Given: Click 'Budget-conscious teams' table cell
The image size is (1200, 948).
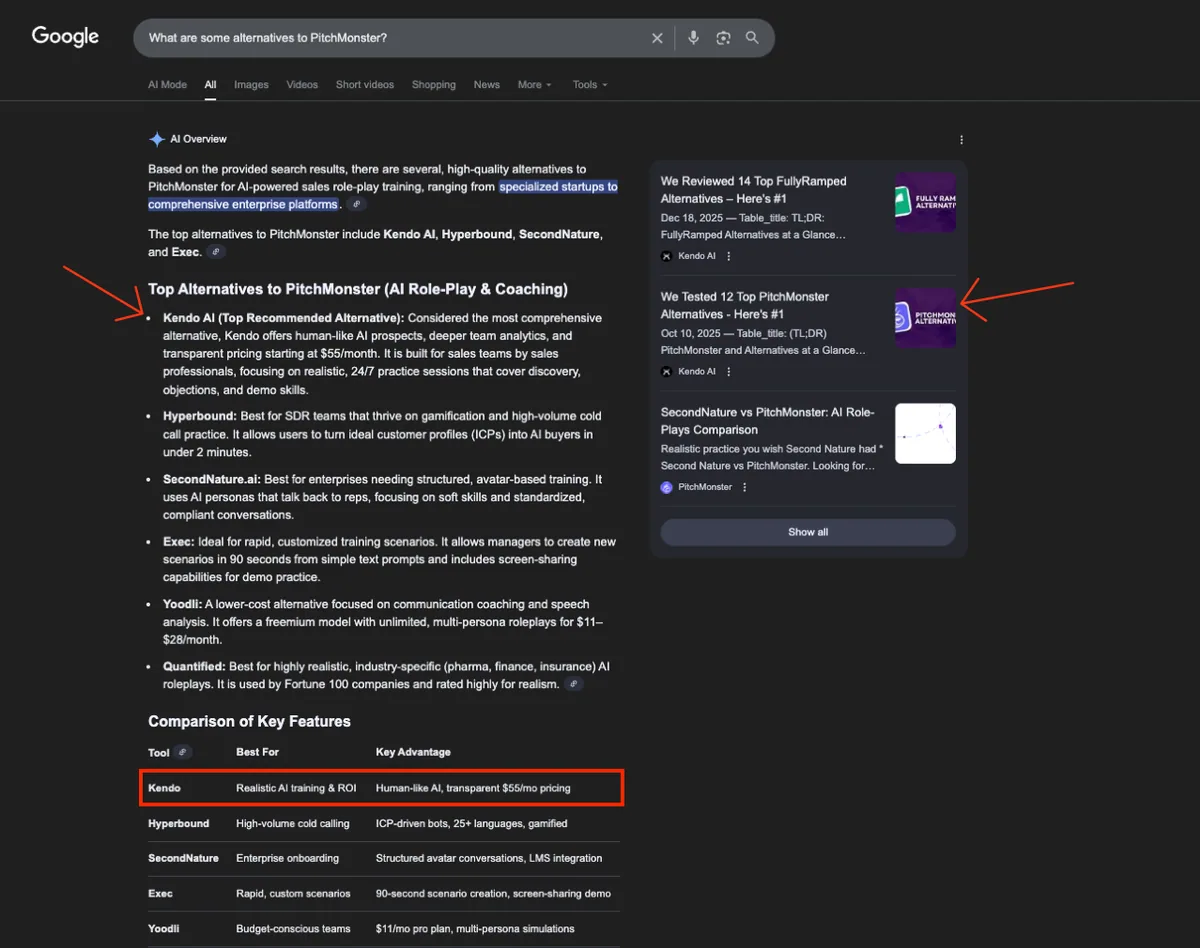Looking at the screenshot, I should (293, 929).
